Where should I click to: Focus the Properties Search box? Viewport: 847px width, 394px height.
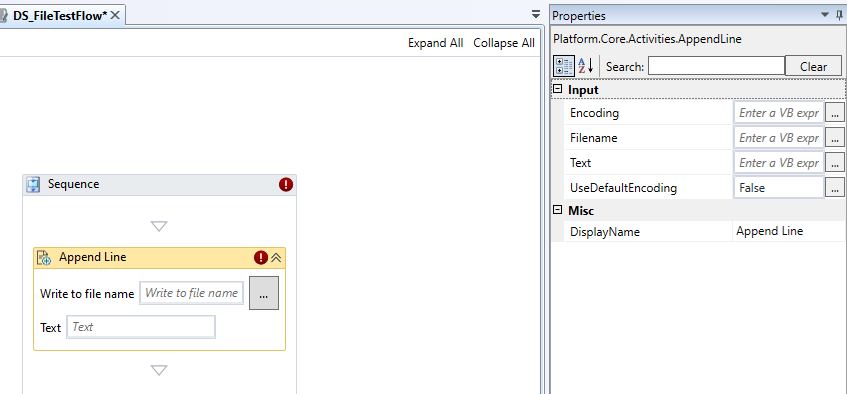coord(716,66)
